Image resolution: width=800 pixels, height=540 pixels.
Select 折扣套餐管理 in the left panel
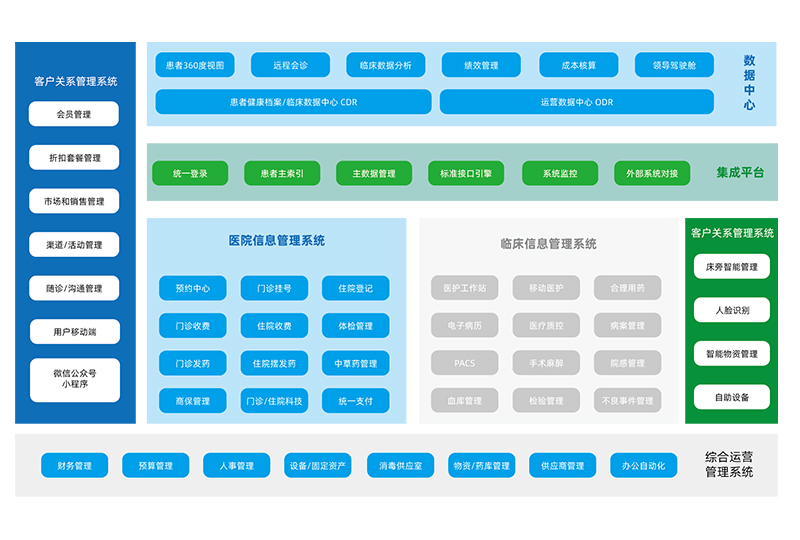tap(74, 157)
